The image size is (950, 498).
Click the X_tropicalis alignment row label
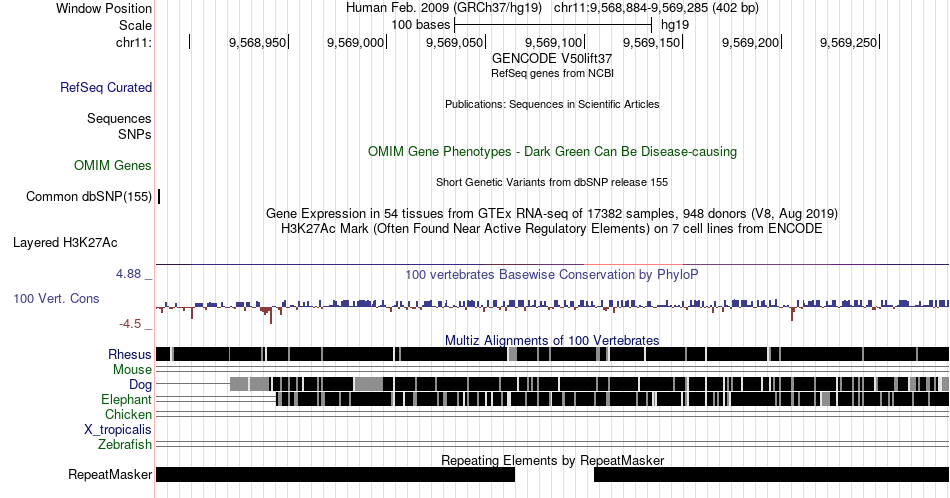click(x=118, y=430)
